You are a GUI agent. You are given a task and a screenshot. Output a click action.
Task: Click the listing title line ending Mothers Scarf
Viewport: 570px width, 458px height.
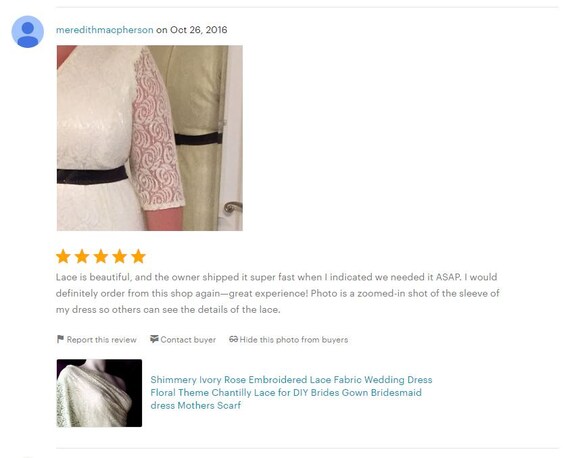[x=196, y=405]
